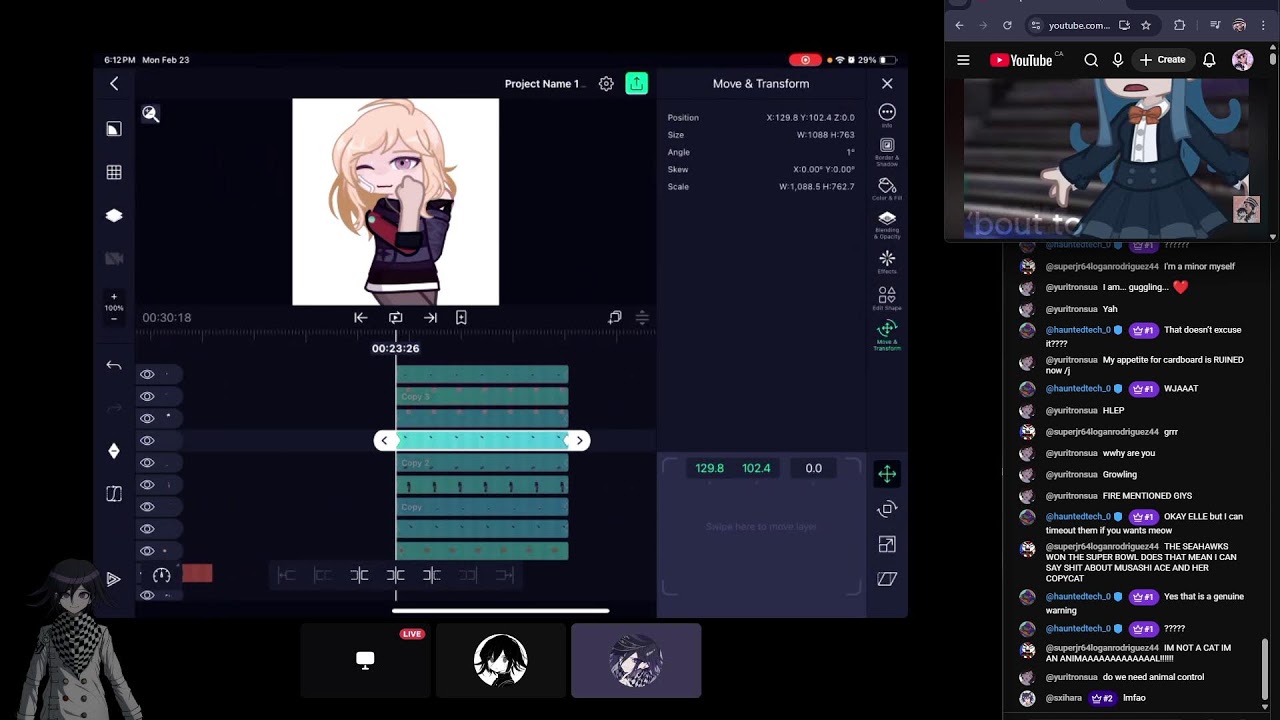Viewport: 1280px width, 720px height.
Task: Open Color & Fill options
Action: coord(887,189)
